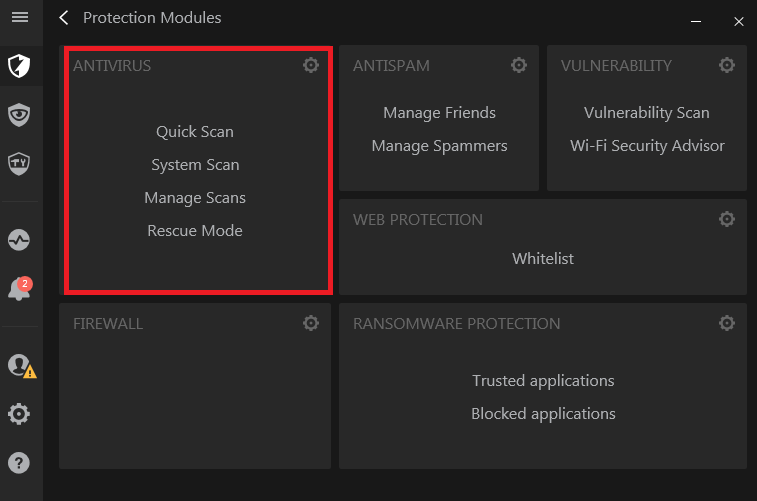Viewport: 757px width, 501px height.
Task: Go back using the arrow beside Protection Modules
Action: coord(64,18)
